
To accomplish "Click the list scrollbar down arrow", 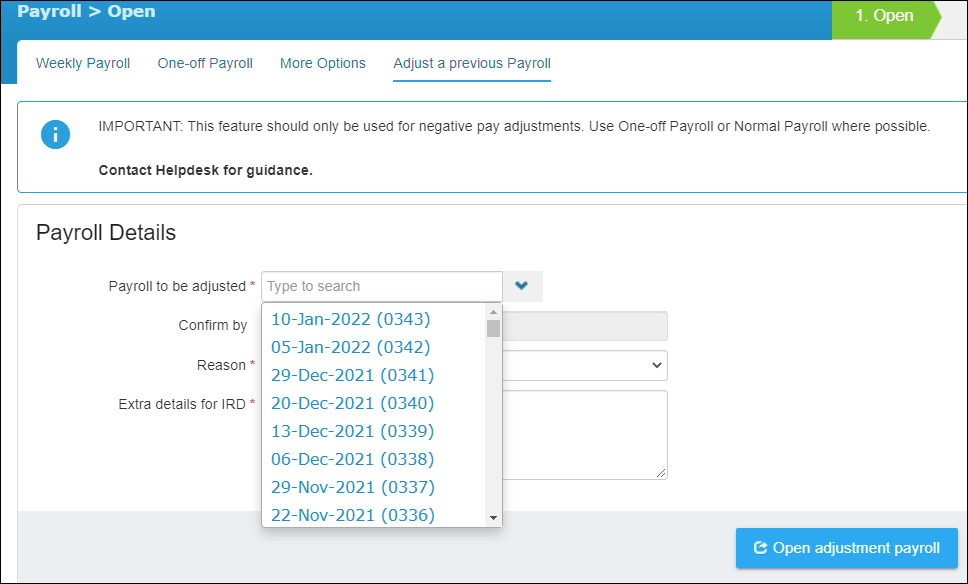I will click(x=493, y=518).
